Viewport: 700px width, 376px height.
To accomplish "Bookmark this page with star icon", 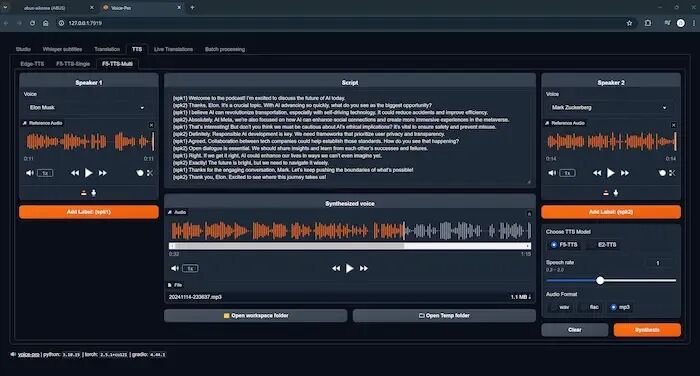I will 629,23.
